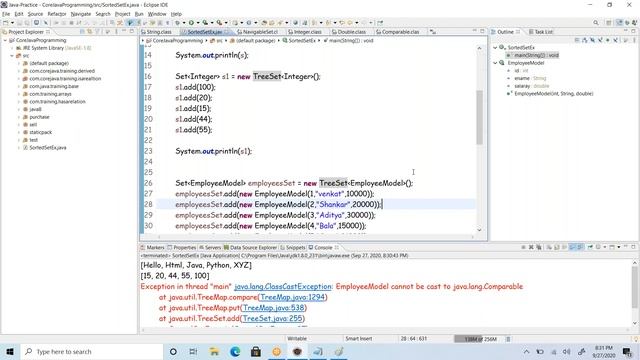Collapse EmployeeModel class in Outline
Viewport: 640px width, 360px height.
tap(496, 63)
